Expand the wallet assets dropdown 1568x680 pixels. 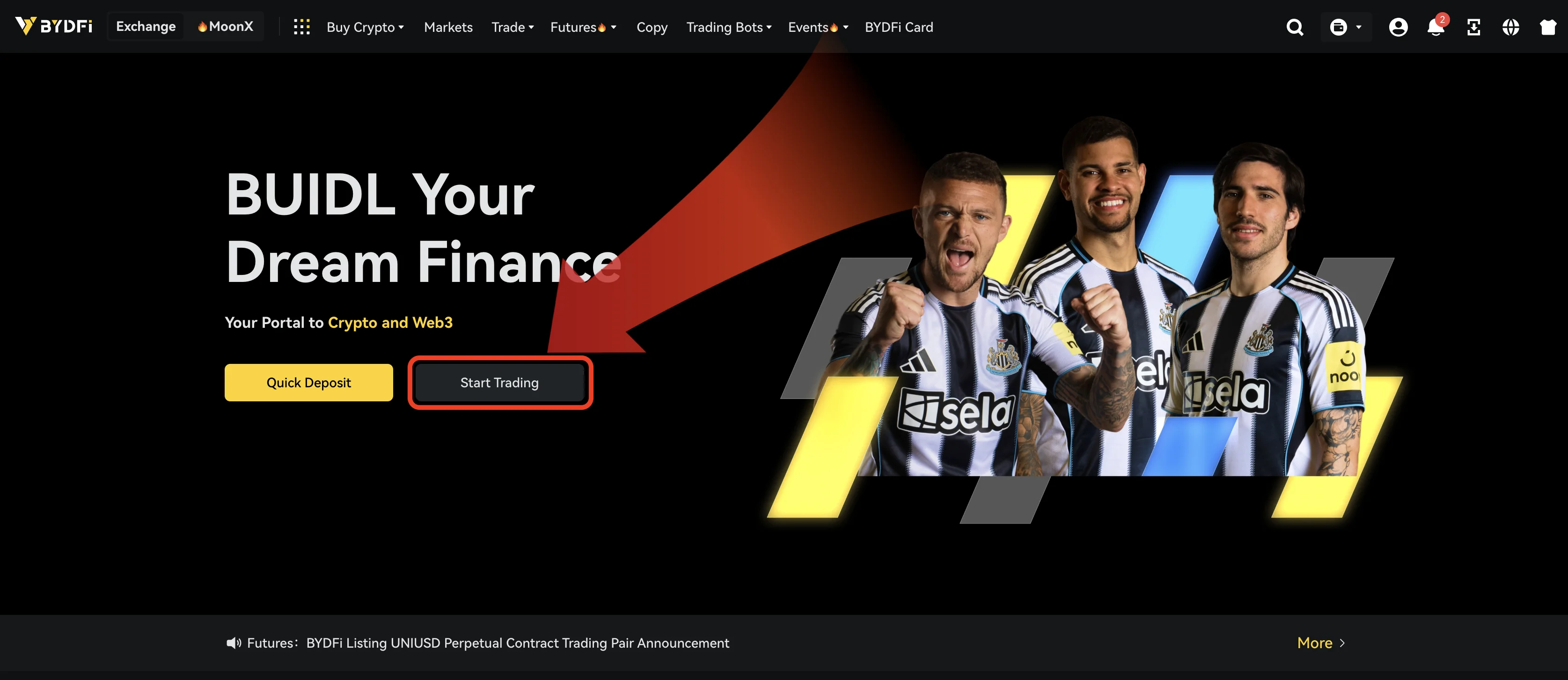(1346, 27)
